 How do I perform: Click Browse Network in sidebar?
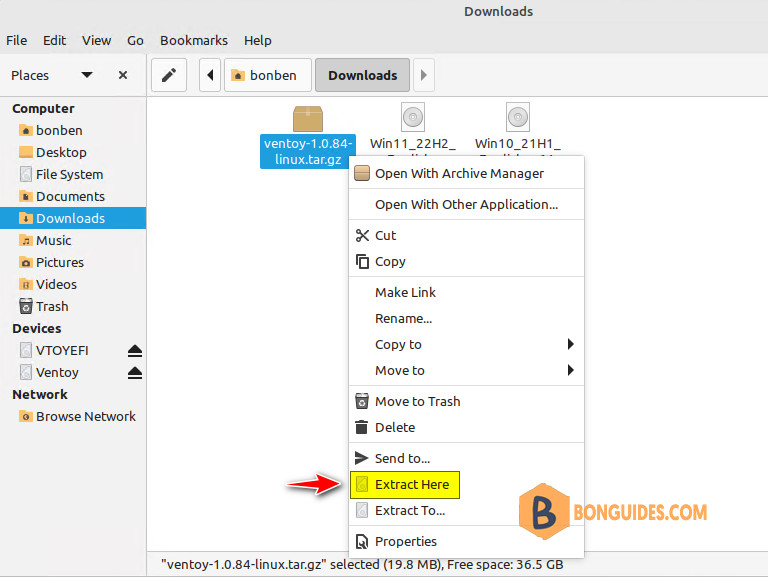click(x=73, y=416)
